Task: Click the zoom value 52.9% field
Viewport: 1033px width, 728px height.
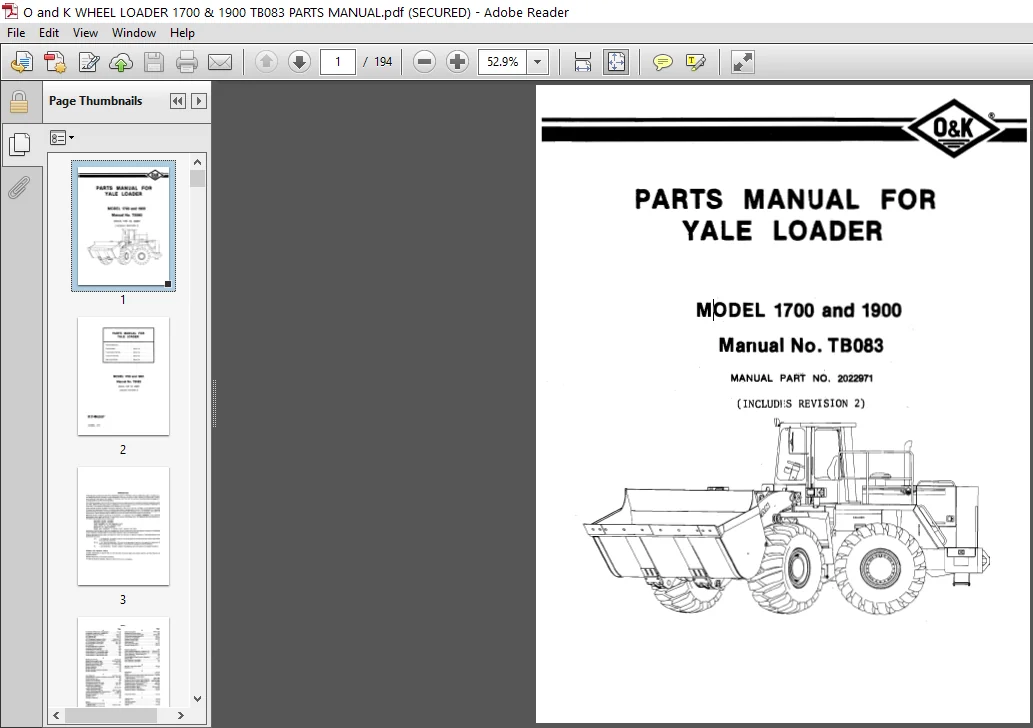Action: [x=503, y=62]
